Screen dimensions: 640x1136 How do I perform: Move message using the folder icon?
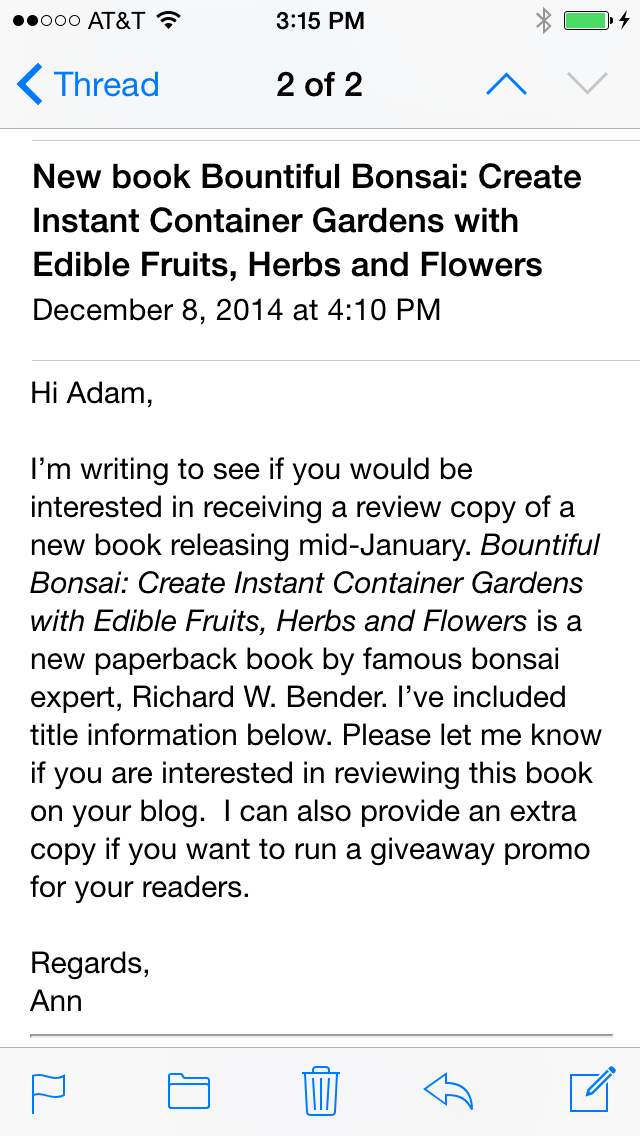[188, 1091]
